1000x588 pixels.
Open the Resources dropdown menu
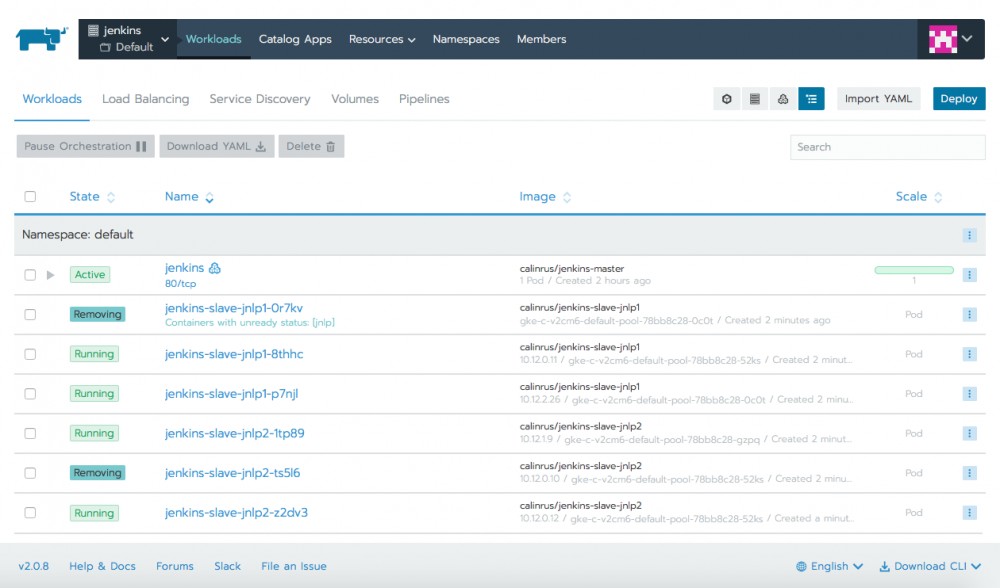click(381, 39)
